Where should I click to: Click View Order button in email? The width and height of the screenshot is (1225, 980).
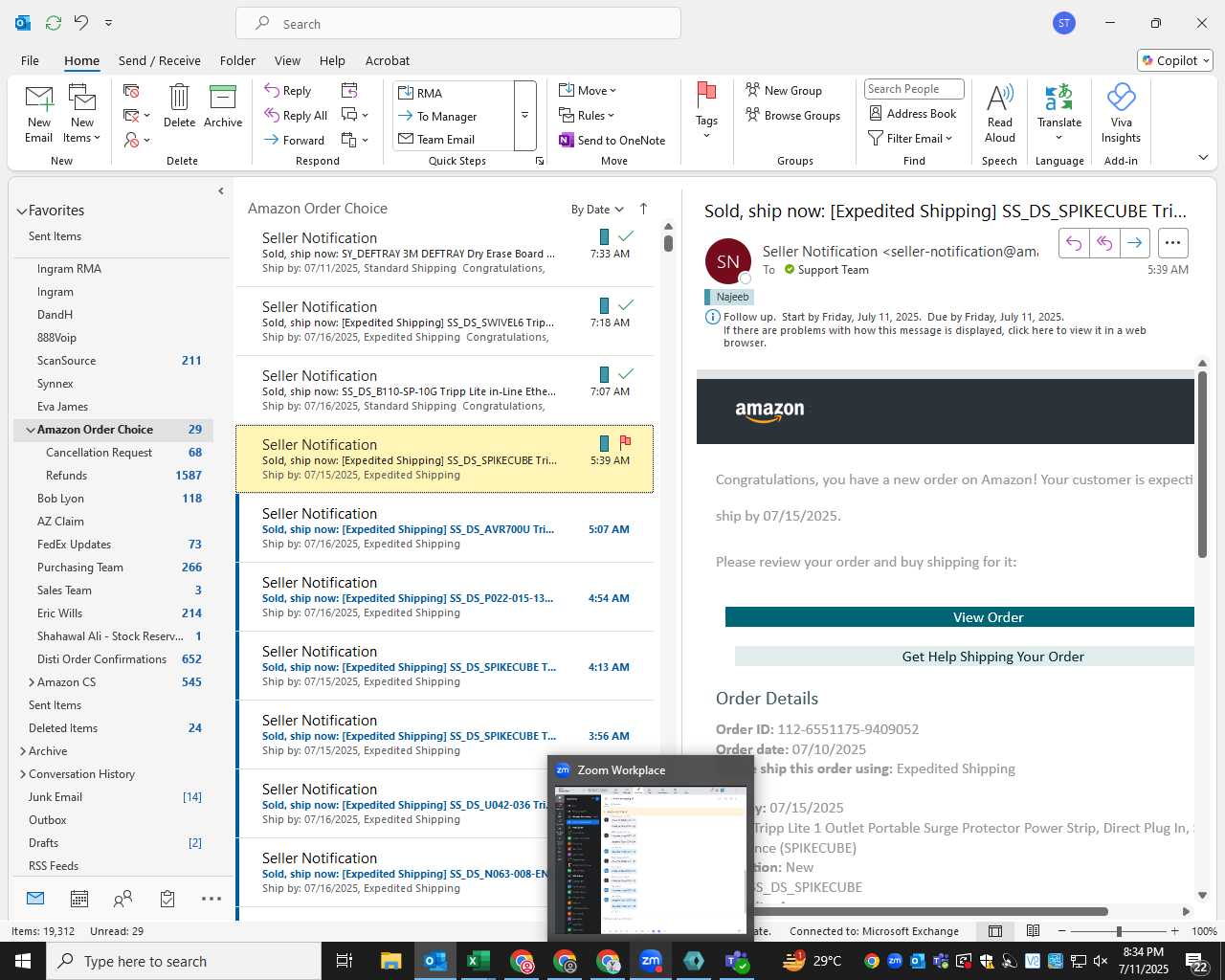960,617
